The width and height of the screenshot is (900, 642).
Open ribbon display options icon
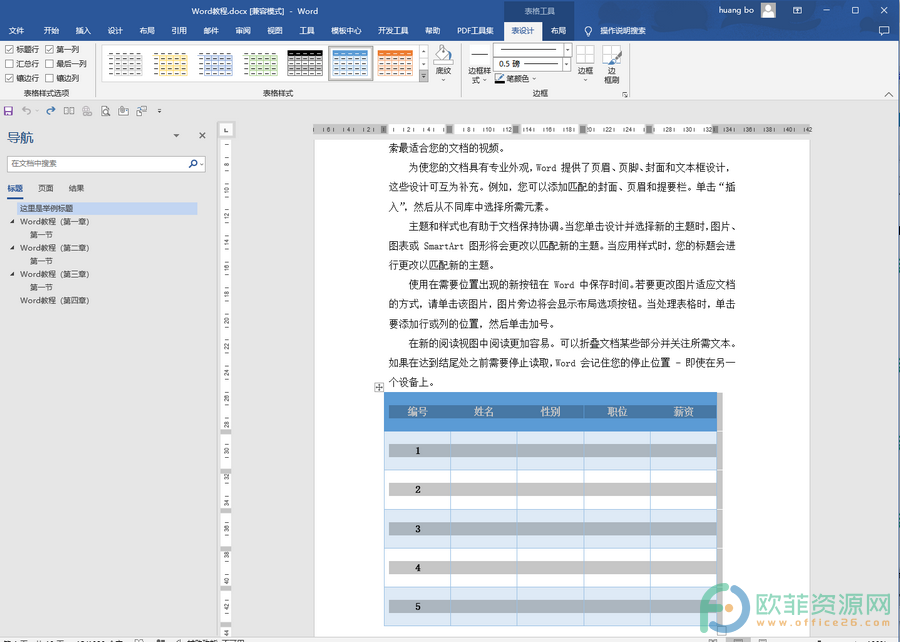[x=797, y=10]
